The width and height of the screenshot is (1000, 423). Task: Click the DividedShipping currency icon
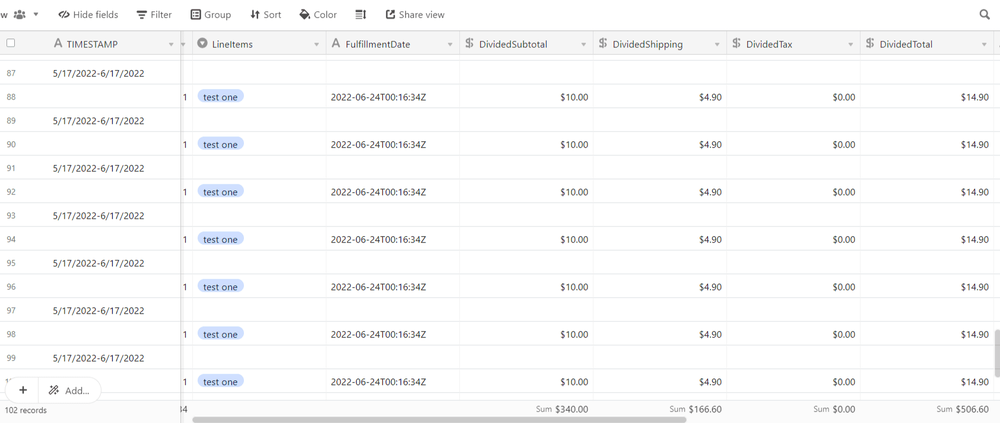click(x=603, y=43)
